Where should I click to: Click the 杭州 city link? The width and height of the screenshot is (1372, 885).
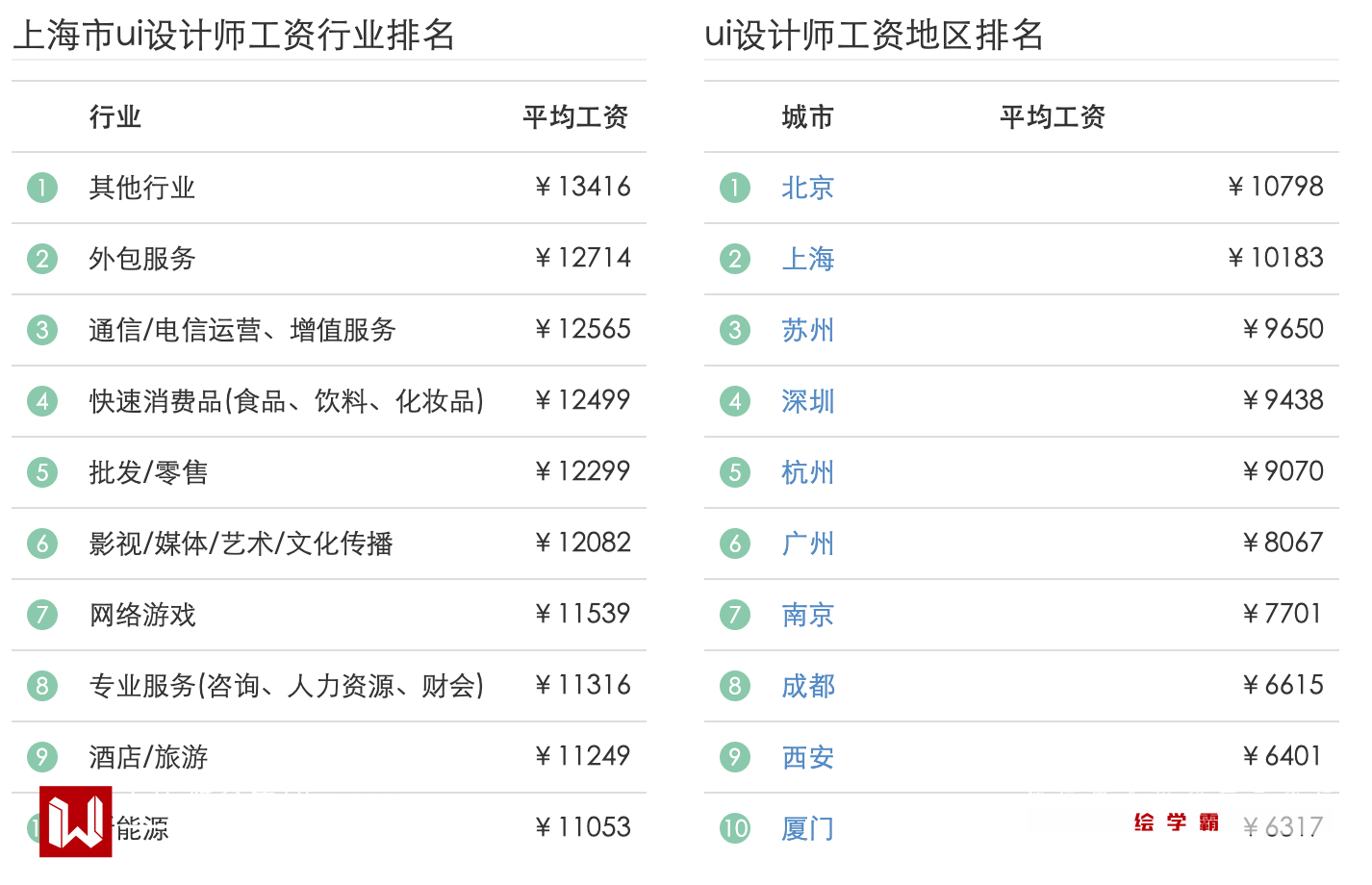click(807, 472)
